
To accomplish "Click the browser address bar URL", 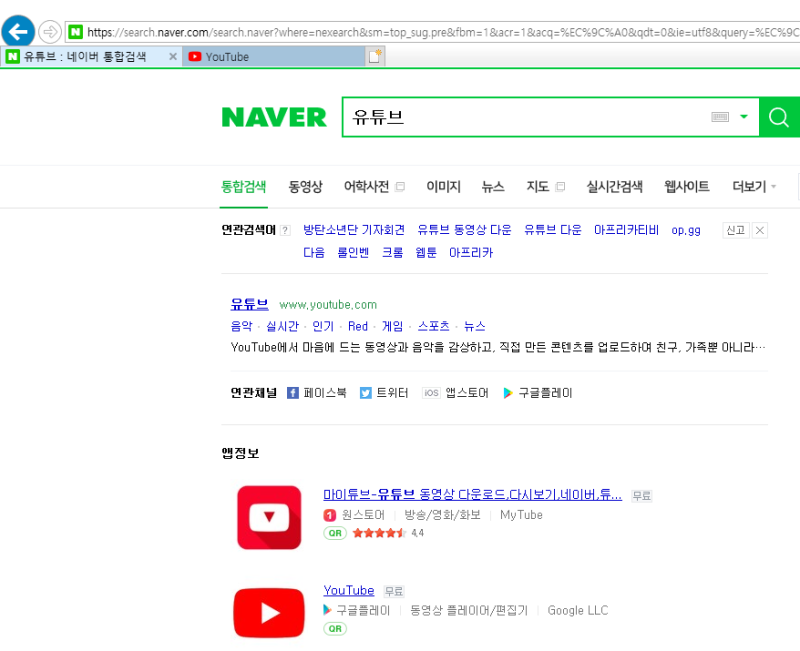I will click(443, 32).
